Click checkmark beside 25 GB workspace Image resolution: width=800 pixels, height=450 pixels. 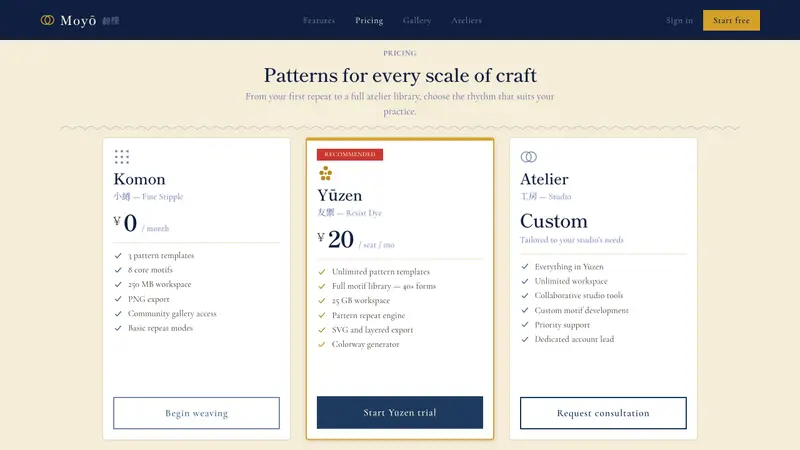tap(322, 301)
